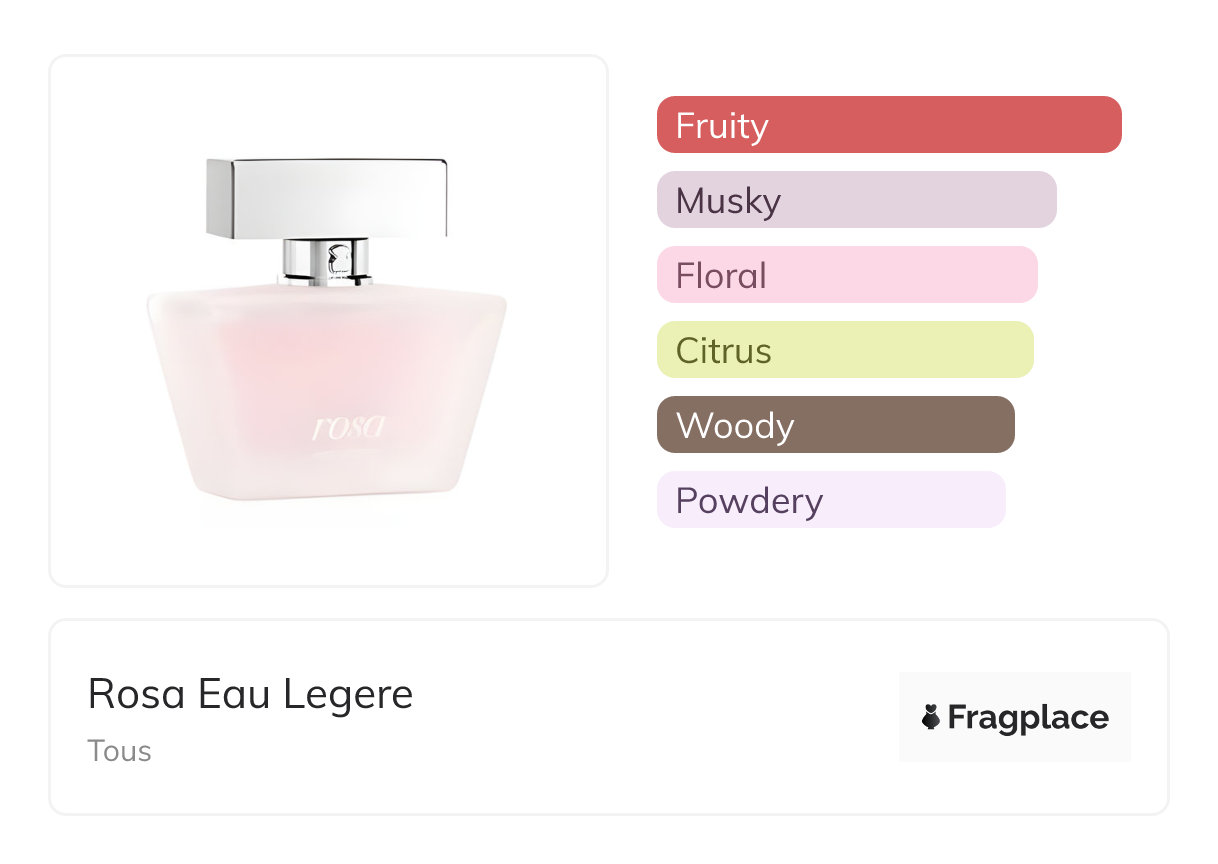Click the 'rosa' inscription on the bottle
Image resolution: width=1218 pixels, height=864 pixels.
click(x=349, y=428)
